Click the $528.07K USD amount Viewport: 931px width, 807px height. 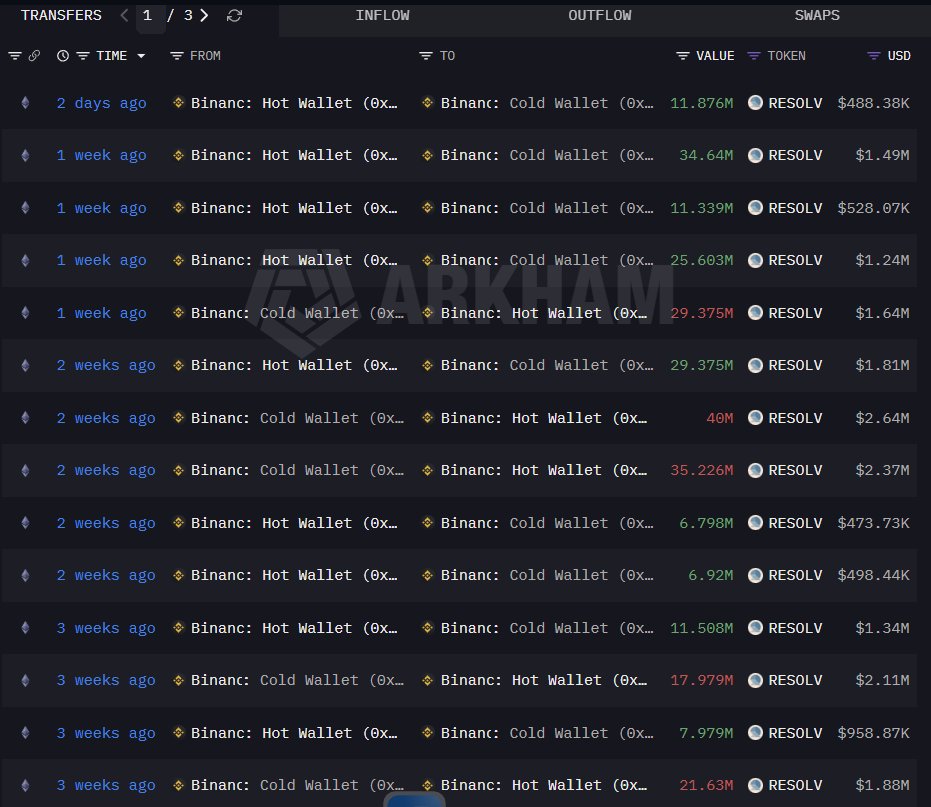click(873, 208)
